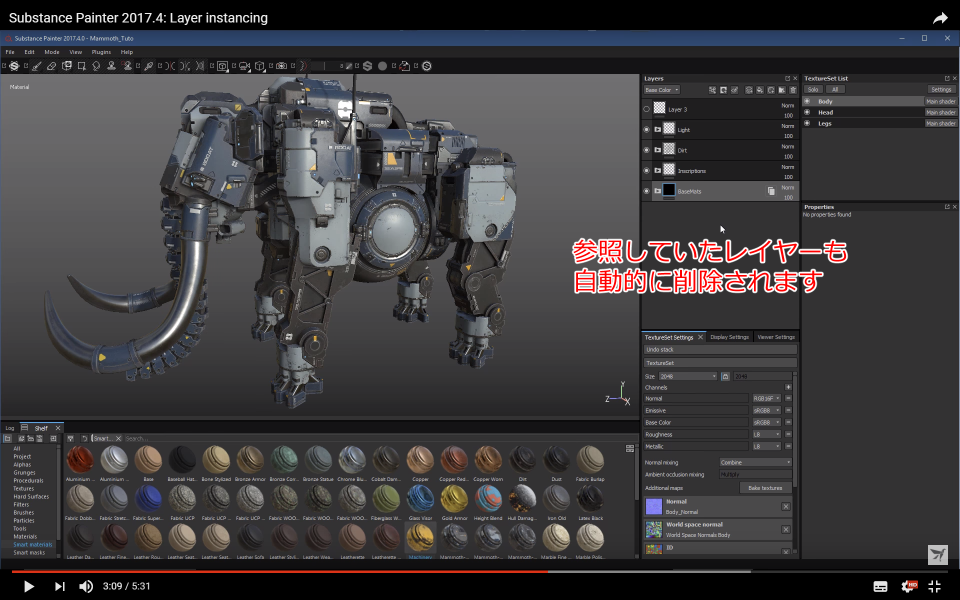Open the 3D/2D viewport mode icon
The height and width of the screenshot is (600, 960).
click(223, 66)
